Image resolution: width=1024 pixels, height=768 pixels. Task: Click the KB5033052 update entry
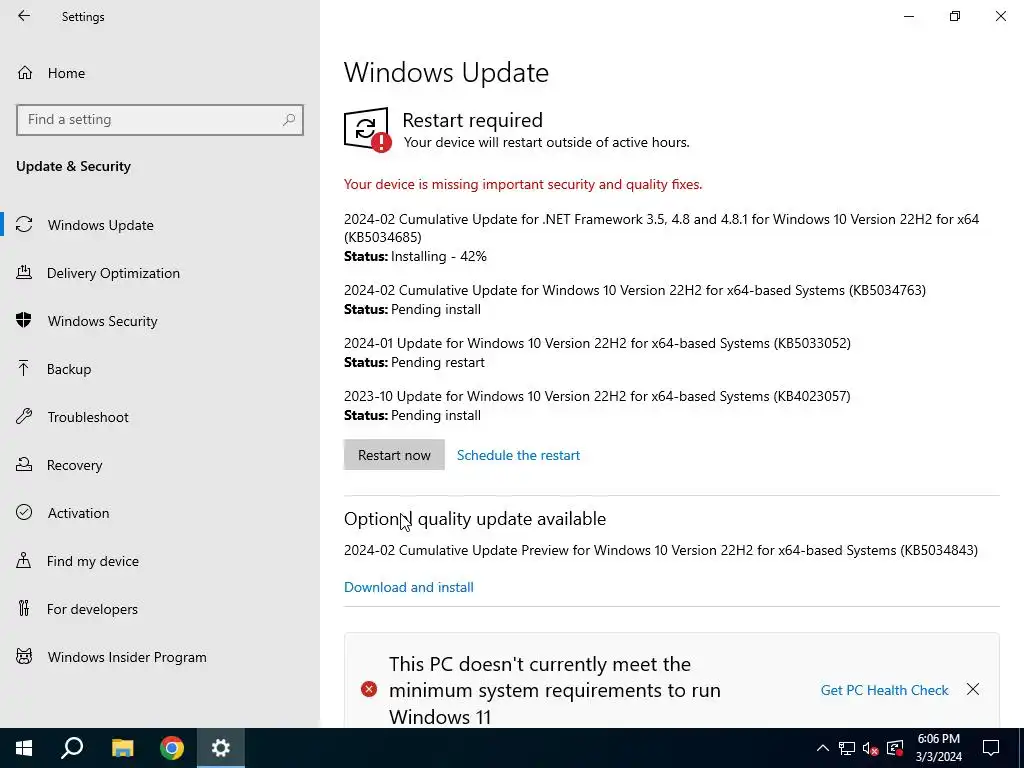(598, 343)
